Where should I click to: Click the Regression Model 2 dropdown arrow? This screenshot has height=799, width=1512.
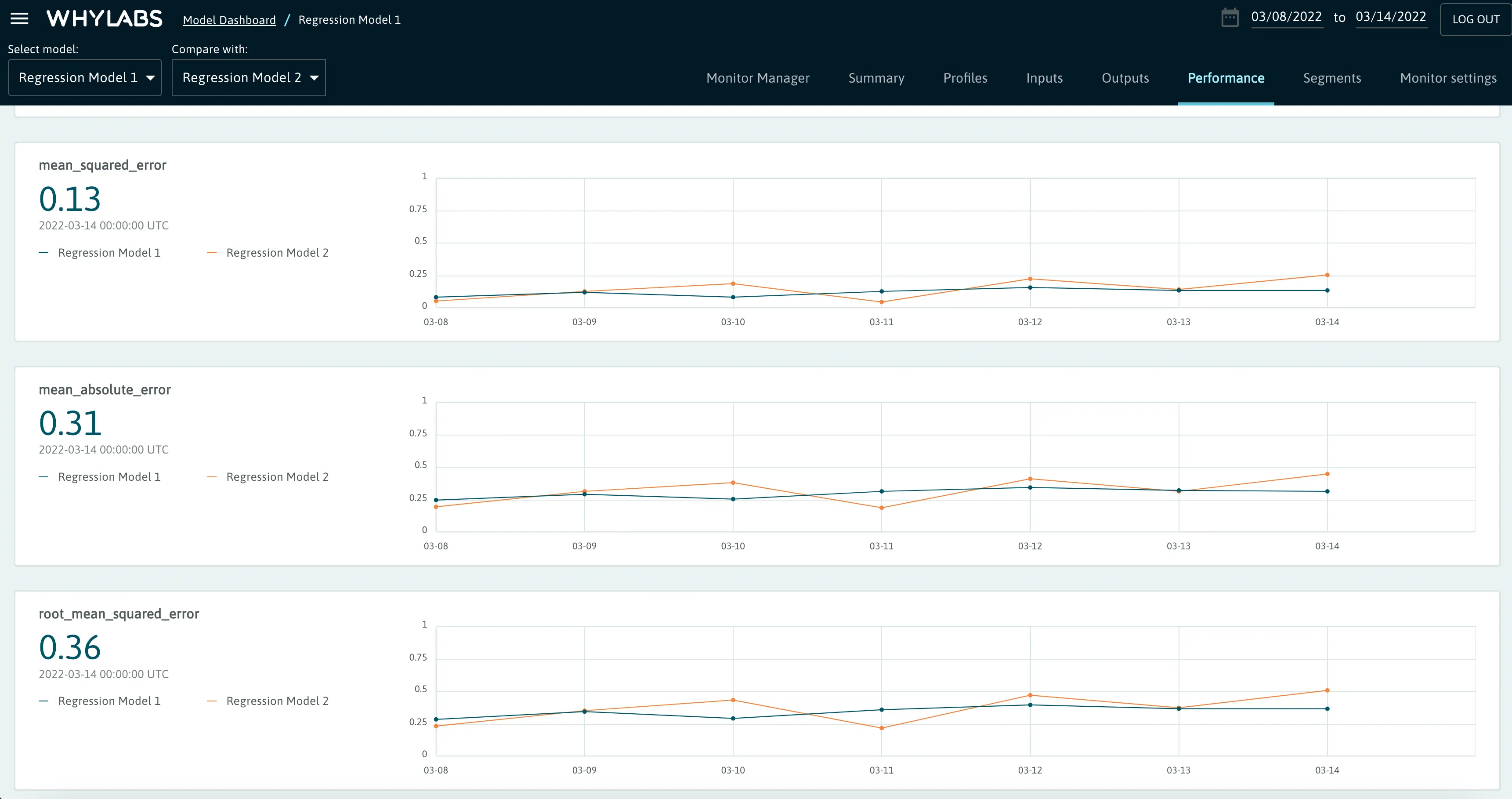[x=314, y=78]
